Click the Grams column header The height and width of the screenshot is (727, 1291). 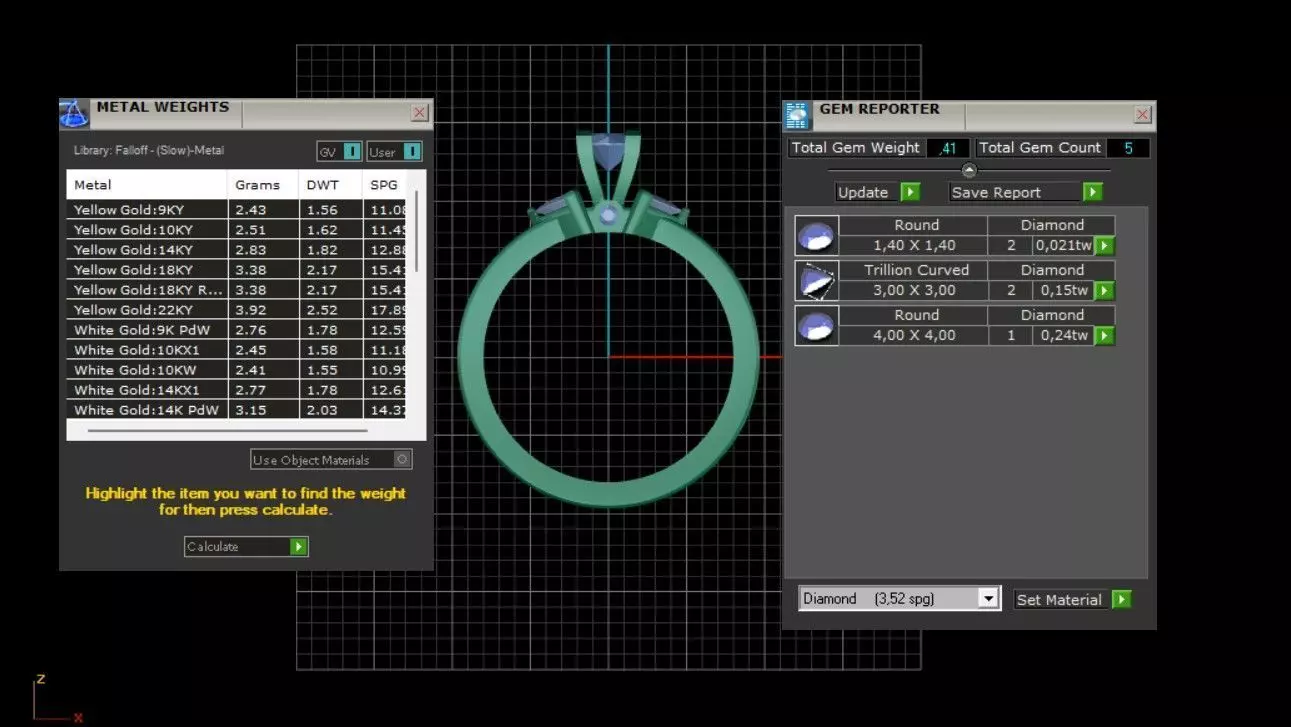click(x=264, y=185)
